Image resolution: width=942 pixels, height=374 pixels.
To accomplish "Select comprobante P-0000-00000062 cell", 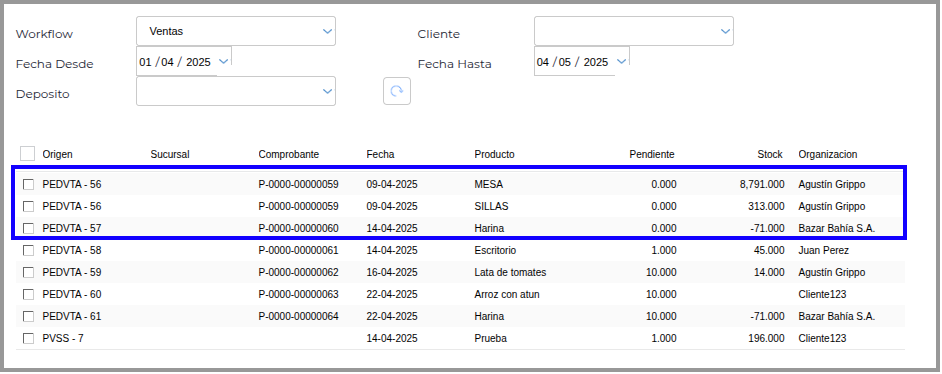I will (x=299, y=273).
